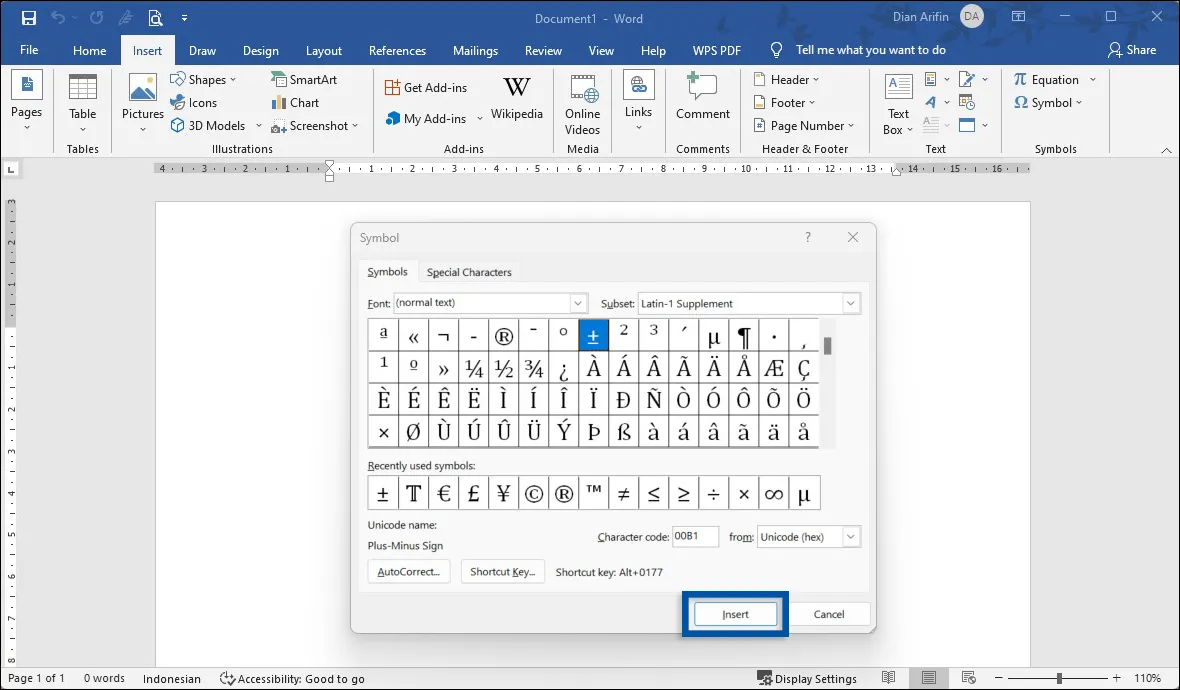
Task: Insert an Online Video
Action: point(582,103)
